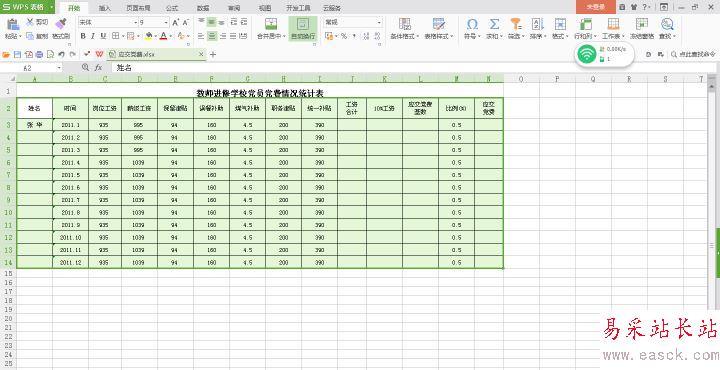Open the Cloud Services (云服务) tab
This screenshot has height=370, width=720.
pos(332,8)
